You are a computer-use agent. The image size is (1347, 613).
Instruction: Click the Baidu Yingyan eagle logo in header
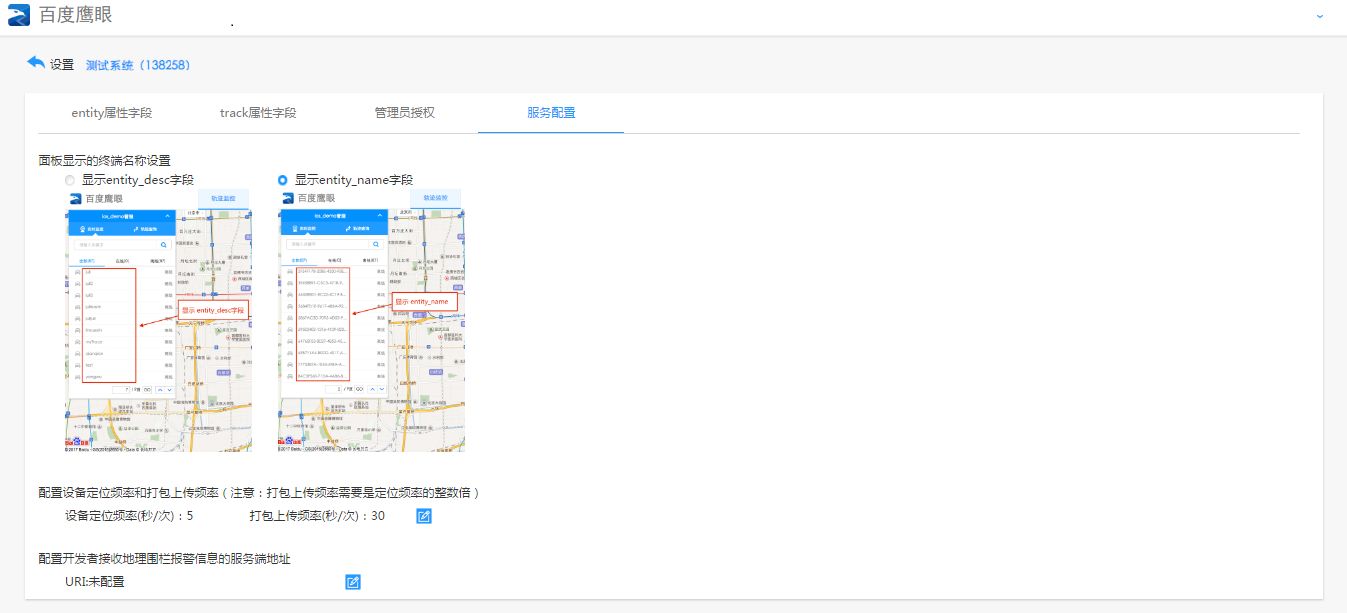[19, 15]
